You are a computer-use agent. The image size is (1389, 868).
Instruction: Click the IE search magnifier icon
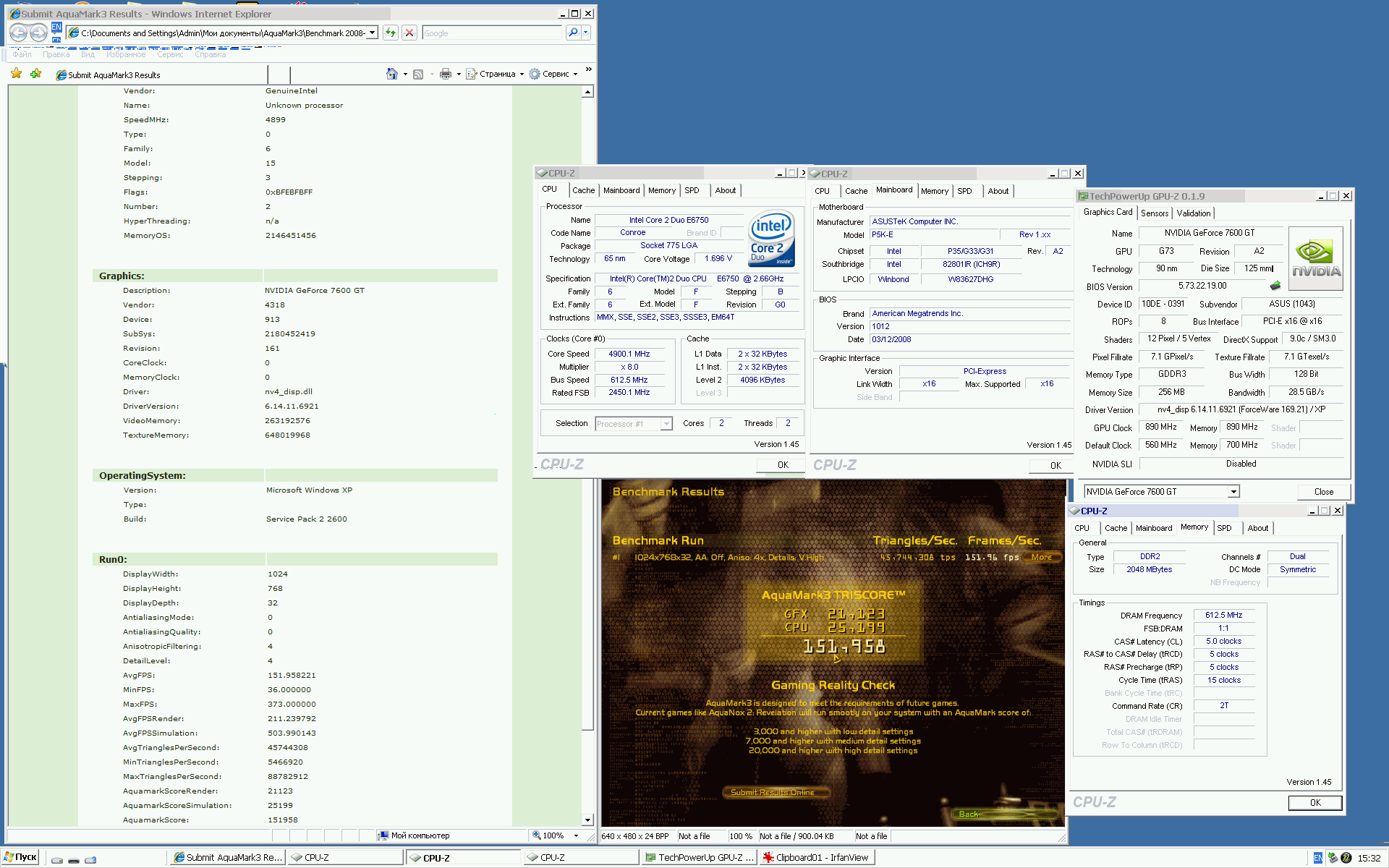573,33
